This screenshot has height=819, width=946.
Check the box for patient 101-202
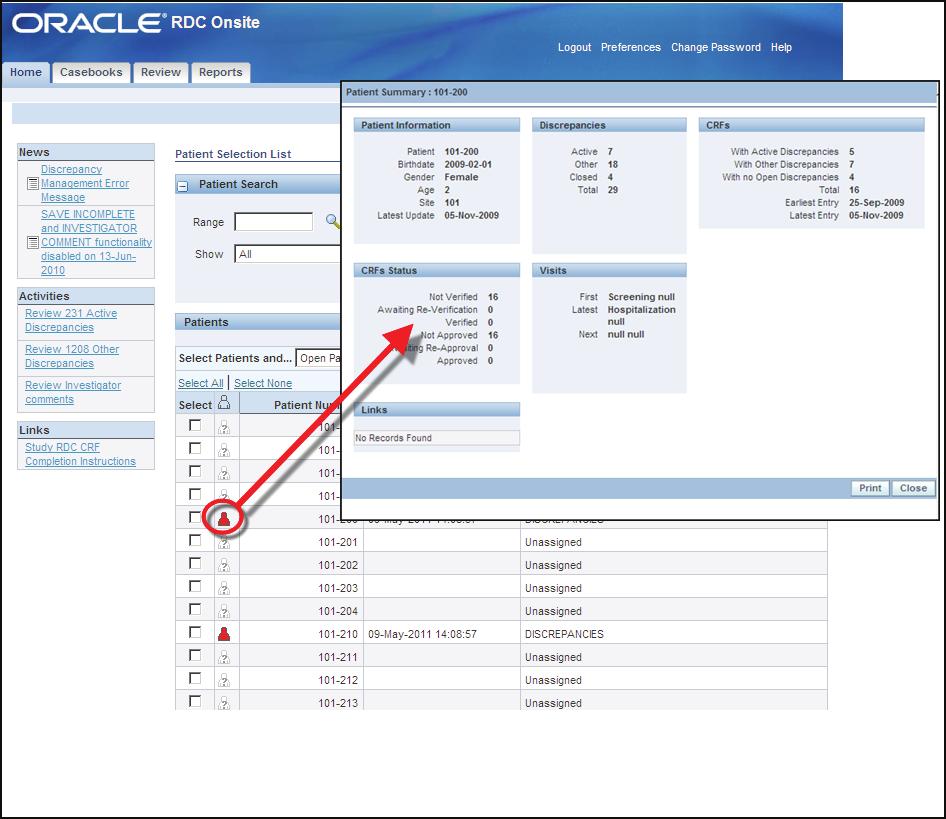(195, 563)
